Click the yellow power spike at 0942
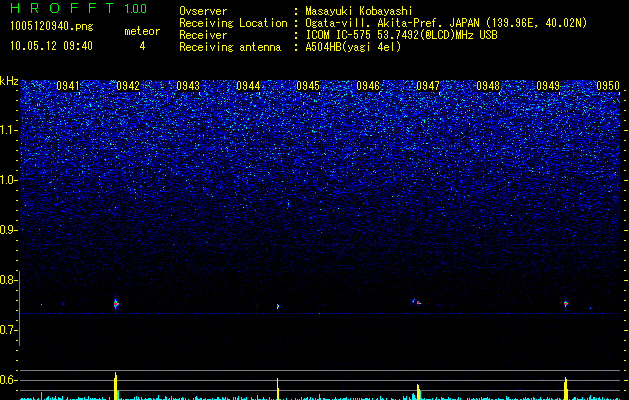 pyautogui.click(x=116, y=386)
